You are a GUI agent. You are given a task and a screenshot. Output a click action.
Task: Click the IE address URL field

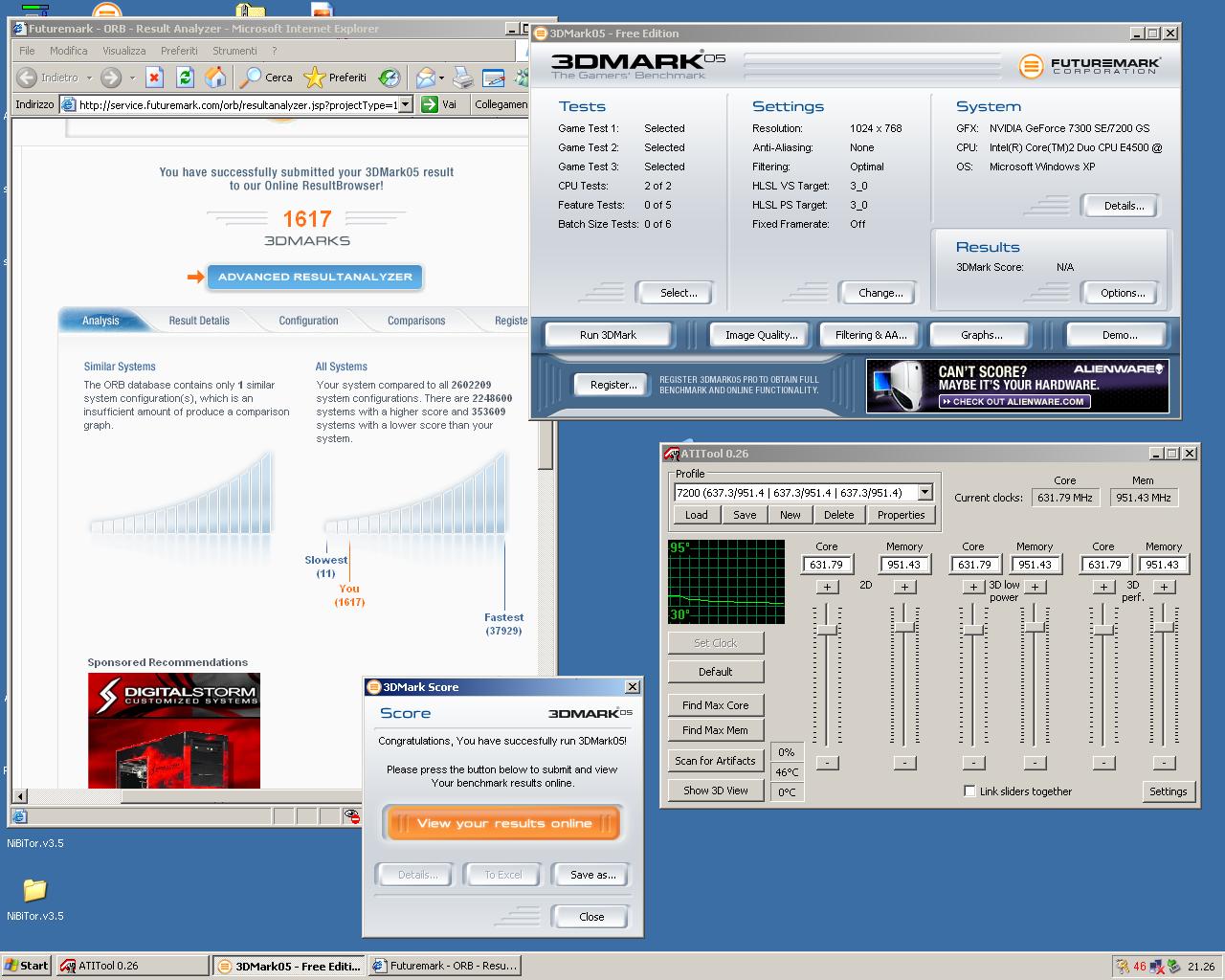[236, 104]
